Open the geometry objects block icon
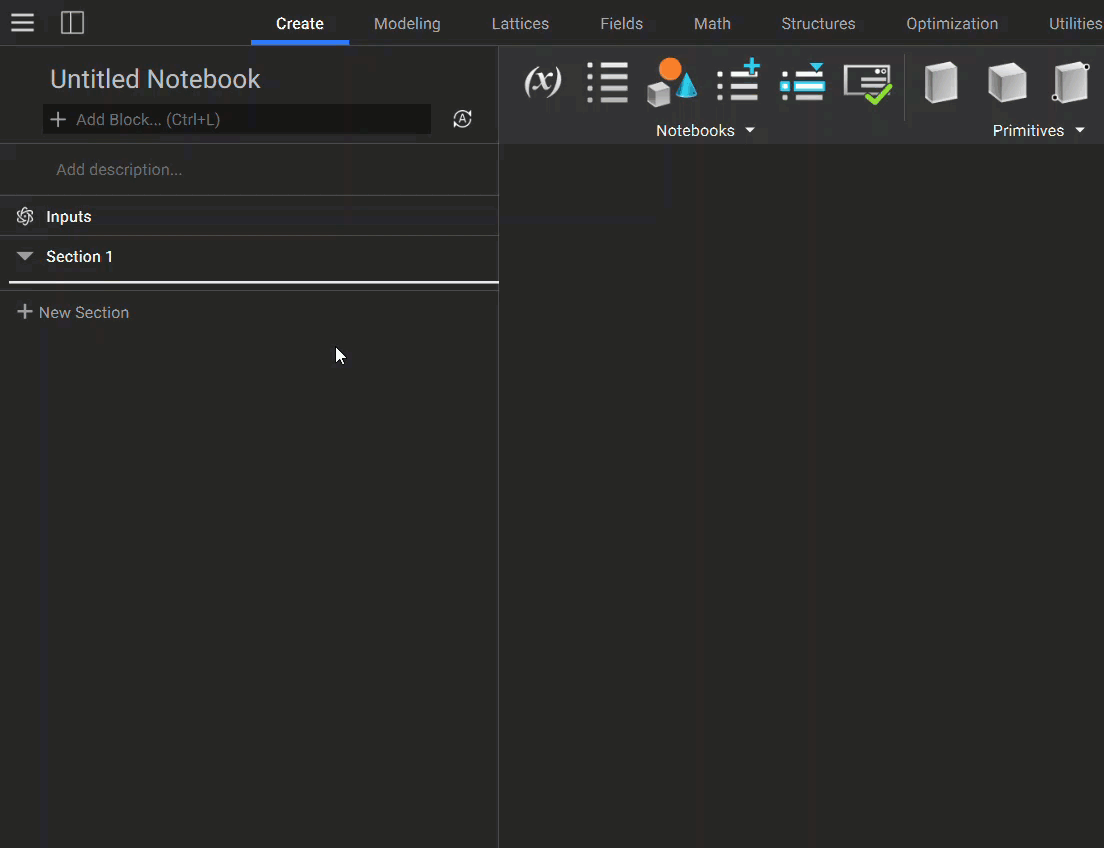 click(671, 82)
